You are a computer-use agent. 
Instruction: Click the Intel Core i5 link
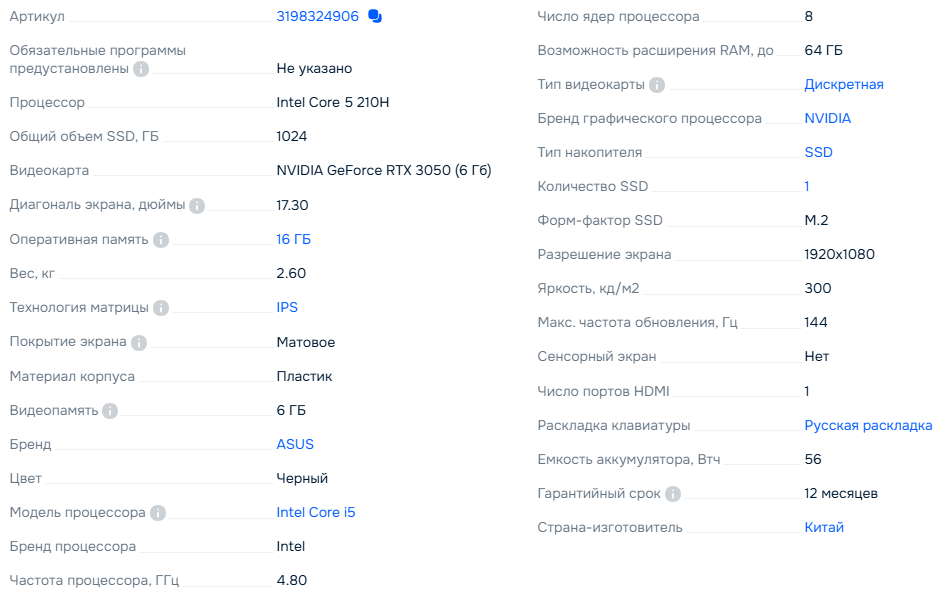point(315,512)
